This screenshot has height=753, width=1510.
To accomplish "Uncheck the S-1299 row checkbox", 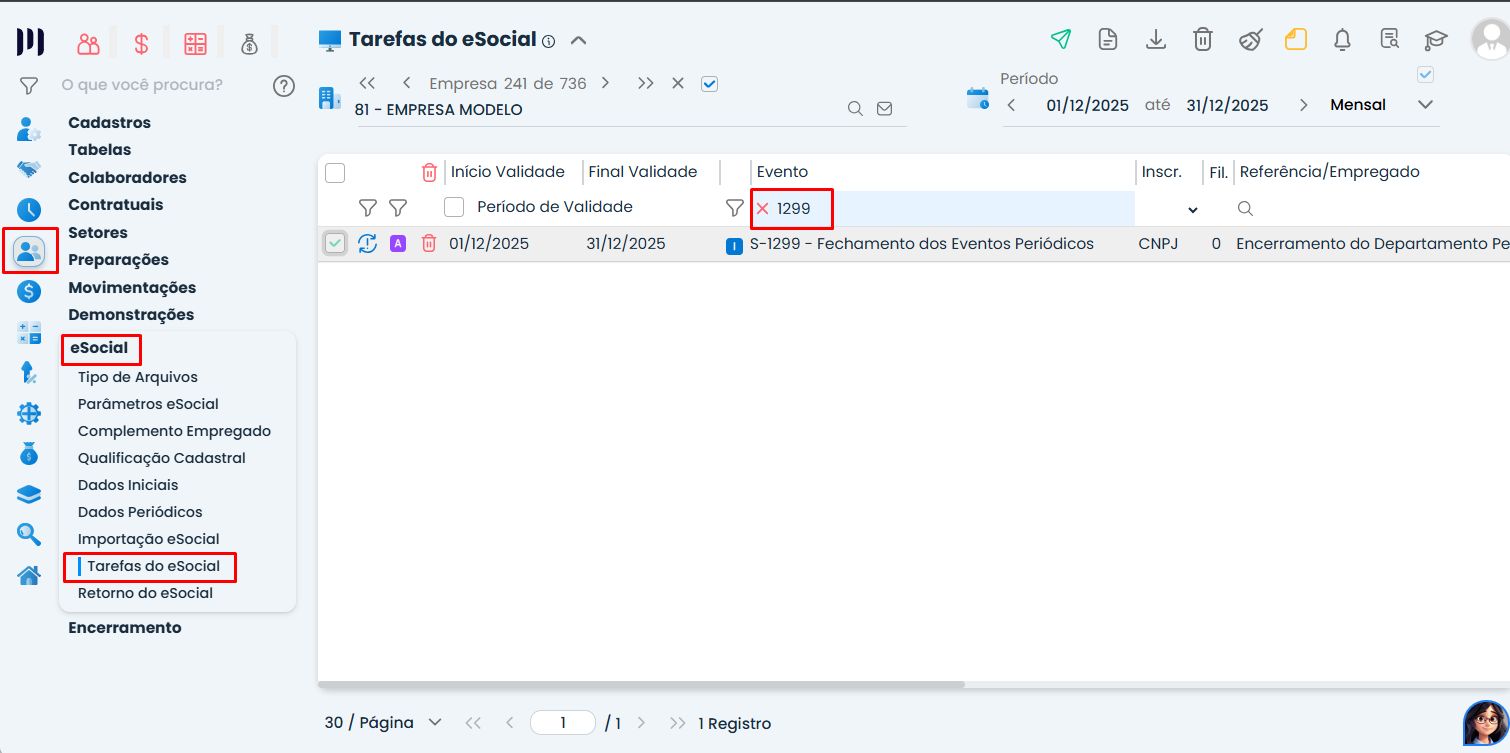I will [335, 243].
